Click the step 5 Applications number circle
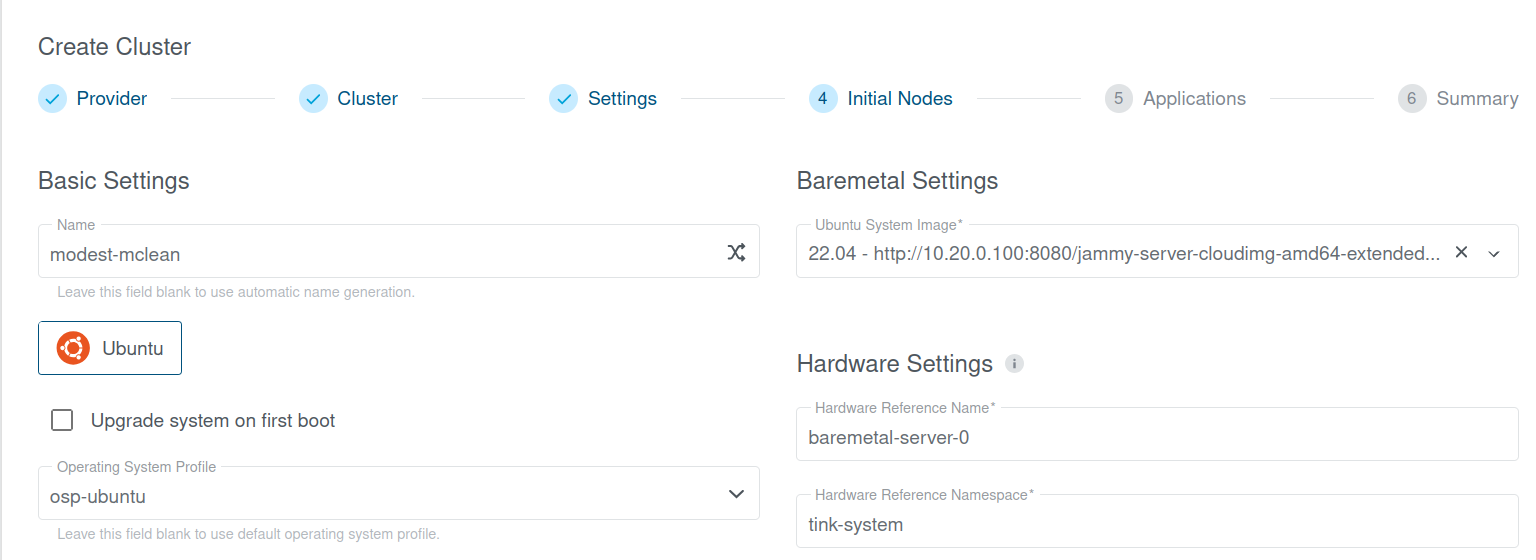The width and height of the screenshot is (1536, 560). coord(1118,99)
